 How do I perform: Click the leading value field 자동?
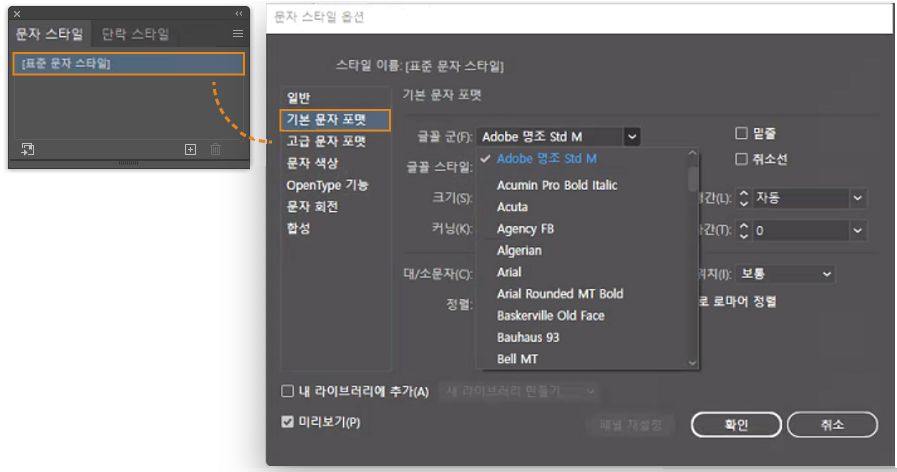click(801, 198)
